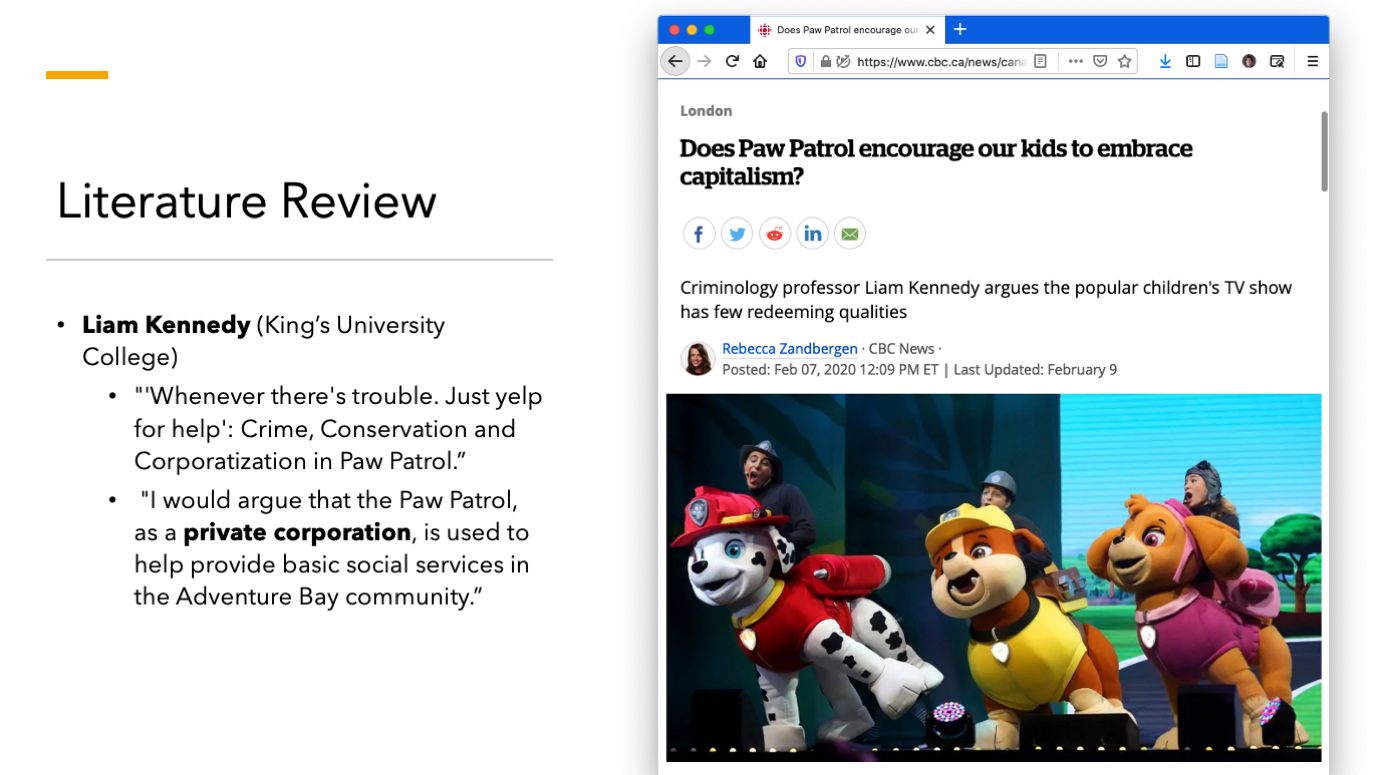Share article by email

(849, 234)
